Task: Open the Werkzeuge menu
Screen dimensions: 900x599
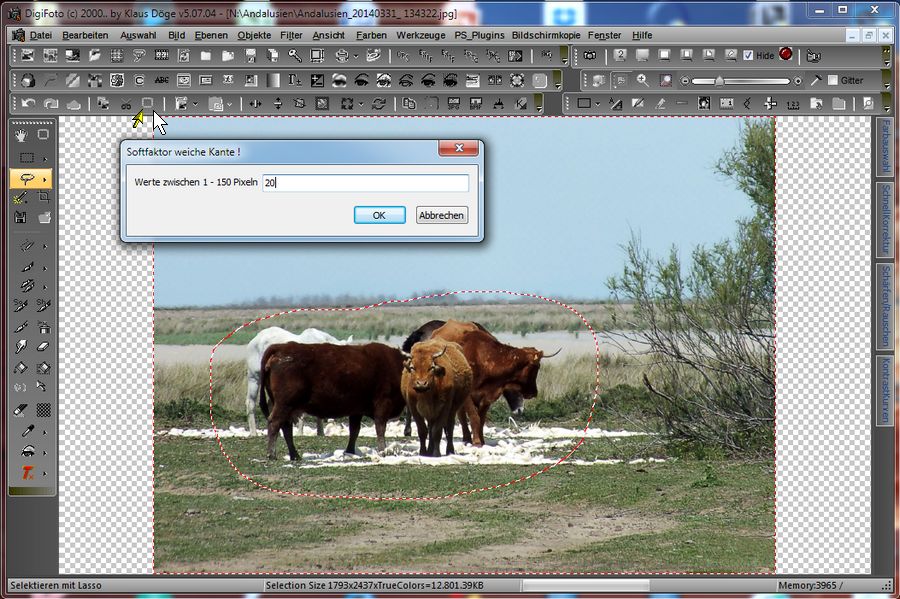Action: point(420,35)
